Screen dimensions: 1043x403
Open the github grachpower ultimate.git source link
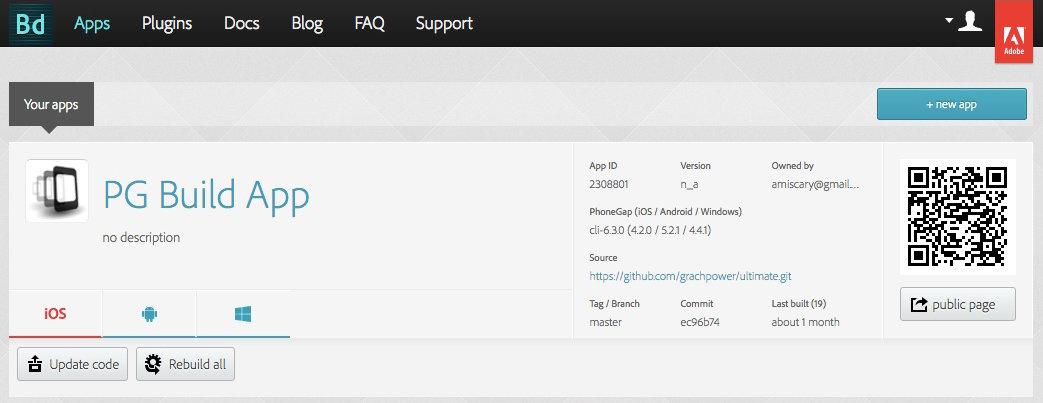tap(690, 276)
